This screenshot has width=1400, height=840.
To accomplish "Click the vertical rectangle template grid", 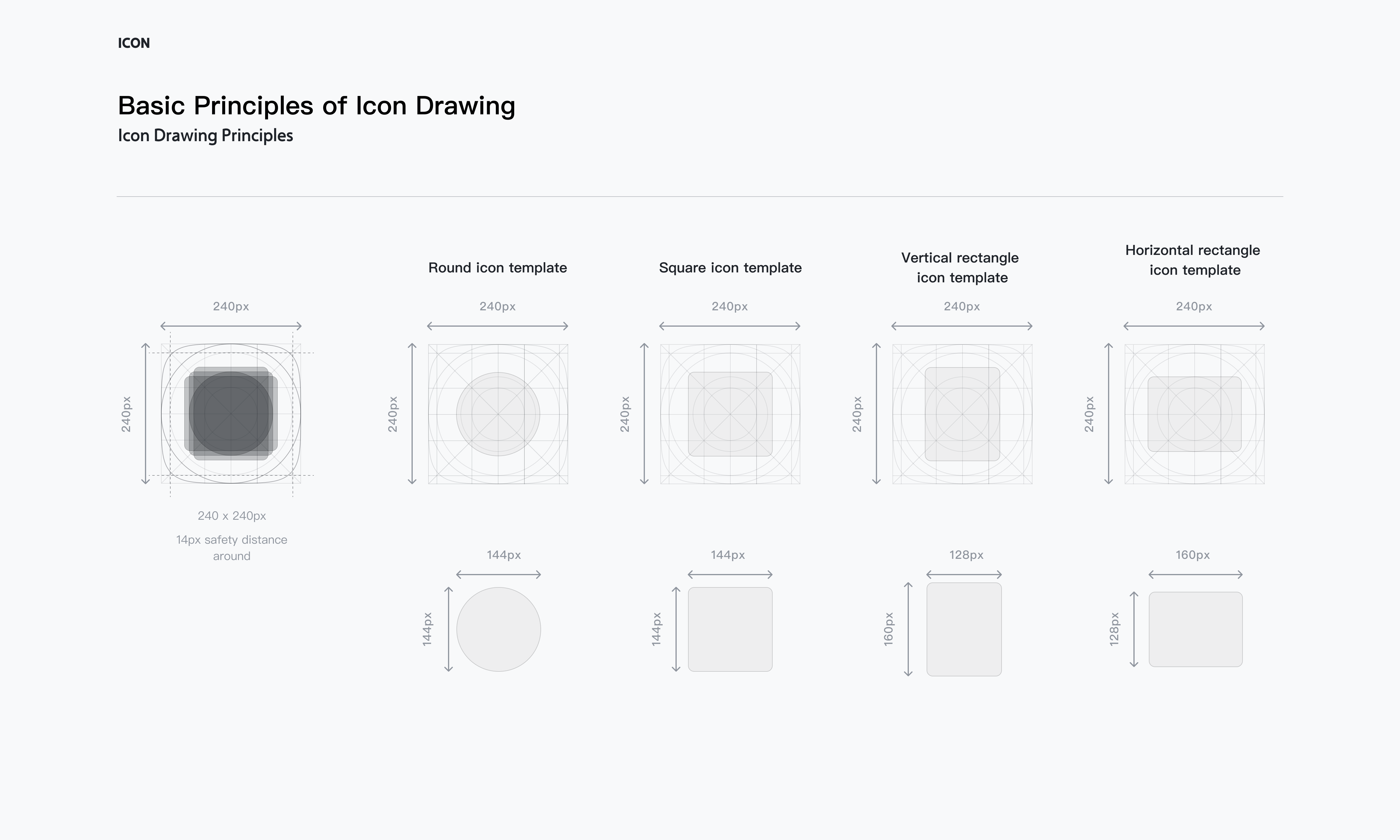I will pyautogui.click(x=962, y=414).
